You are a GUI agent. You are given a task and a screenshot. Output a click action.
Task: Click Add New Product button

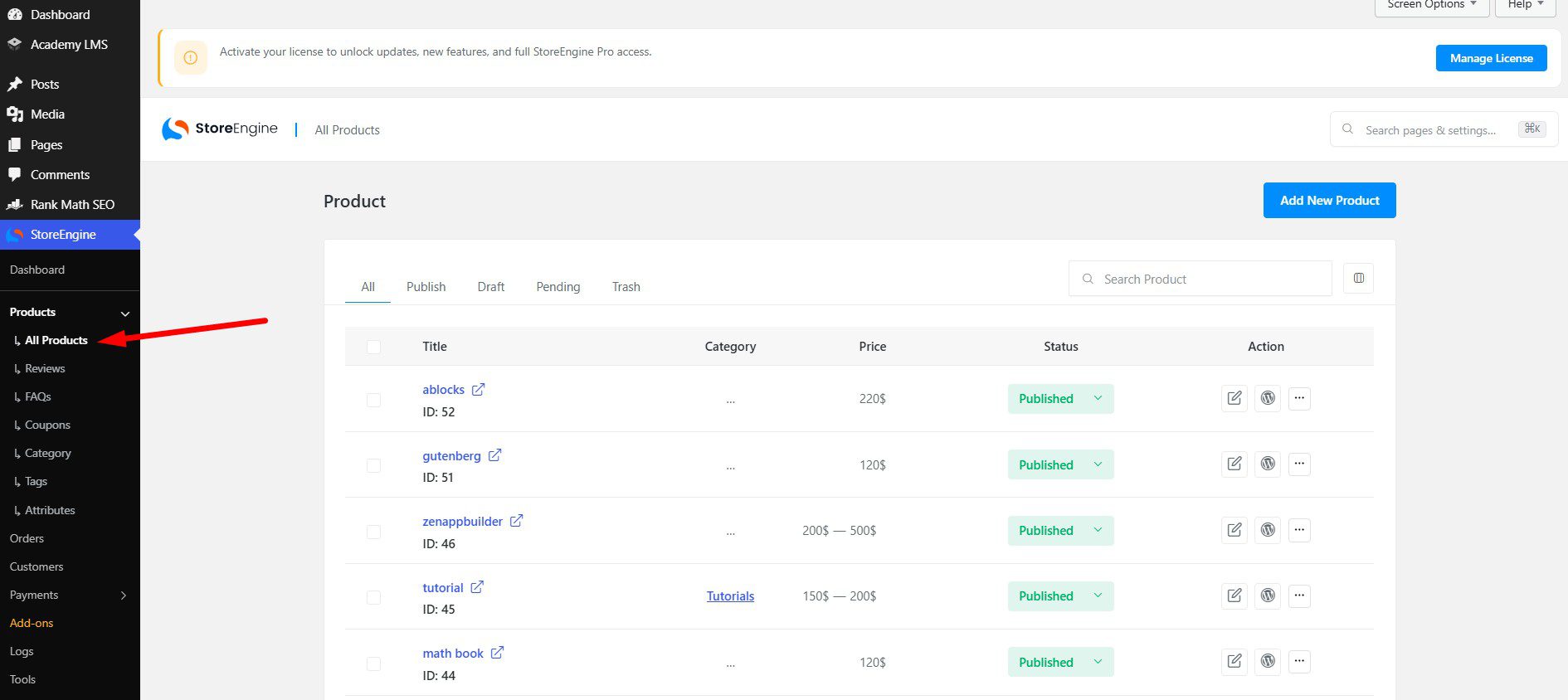coord(1329,201)
